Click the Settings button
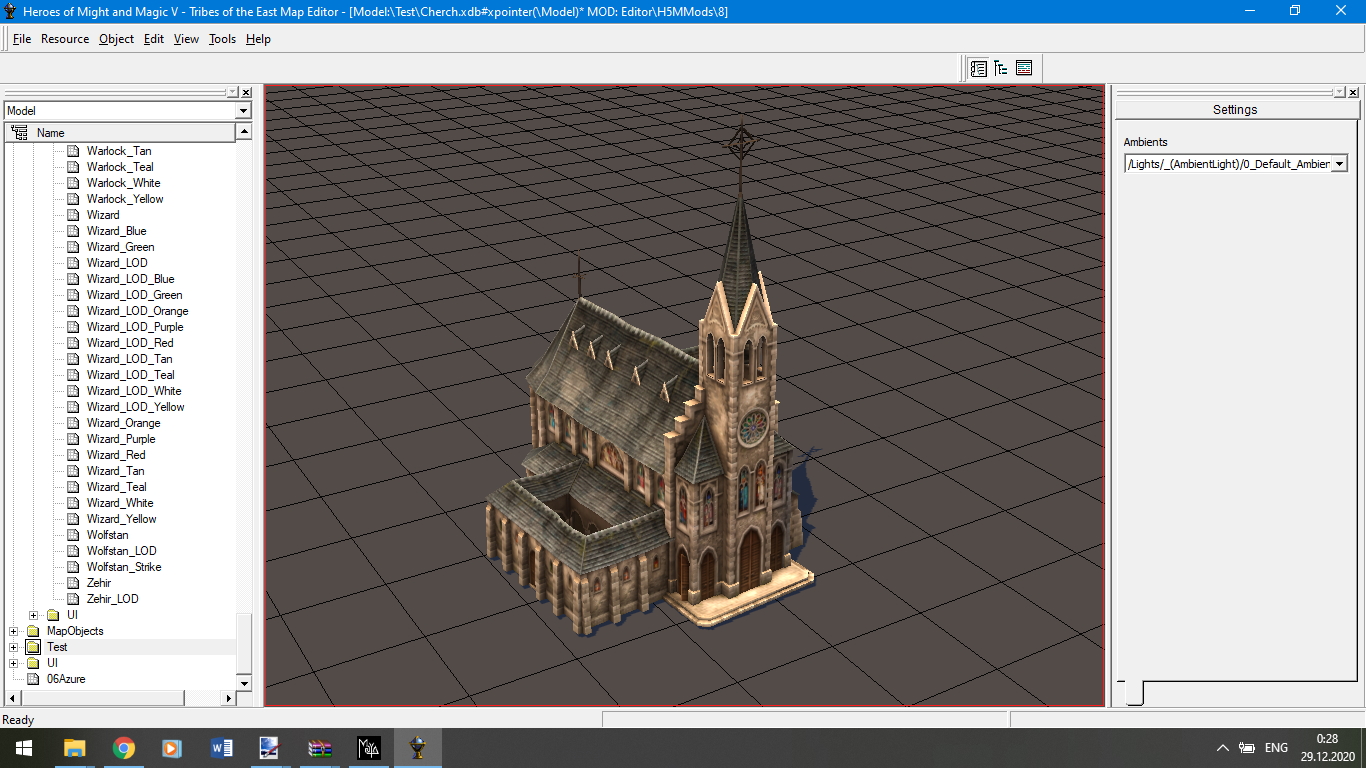The width and height of the screenshot is (1366, 768). click(x=1235, y=110)
